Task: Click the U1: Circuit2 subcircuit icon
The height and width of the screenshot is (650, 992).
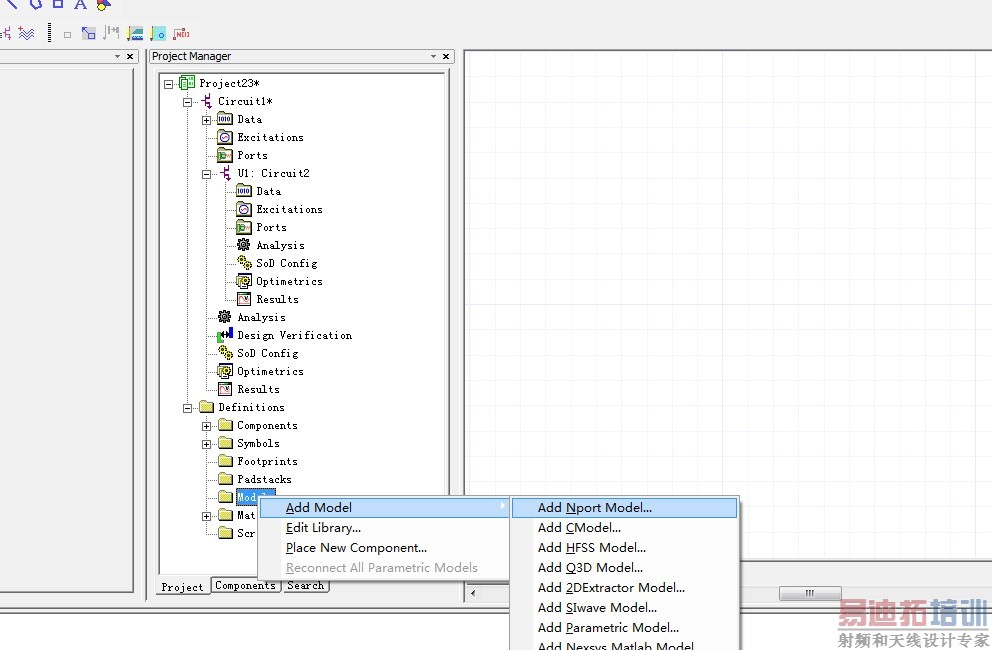Action: (x=226, y=173)
